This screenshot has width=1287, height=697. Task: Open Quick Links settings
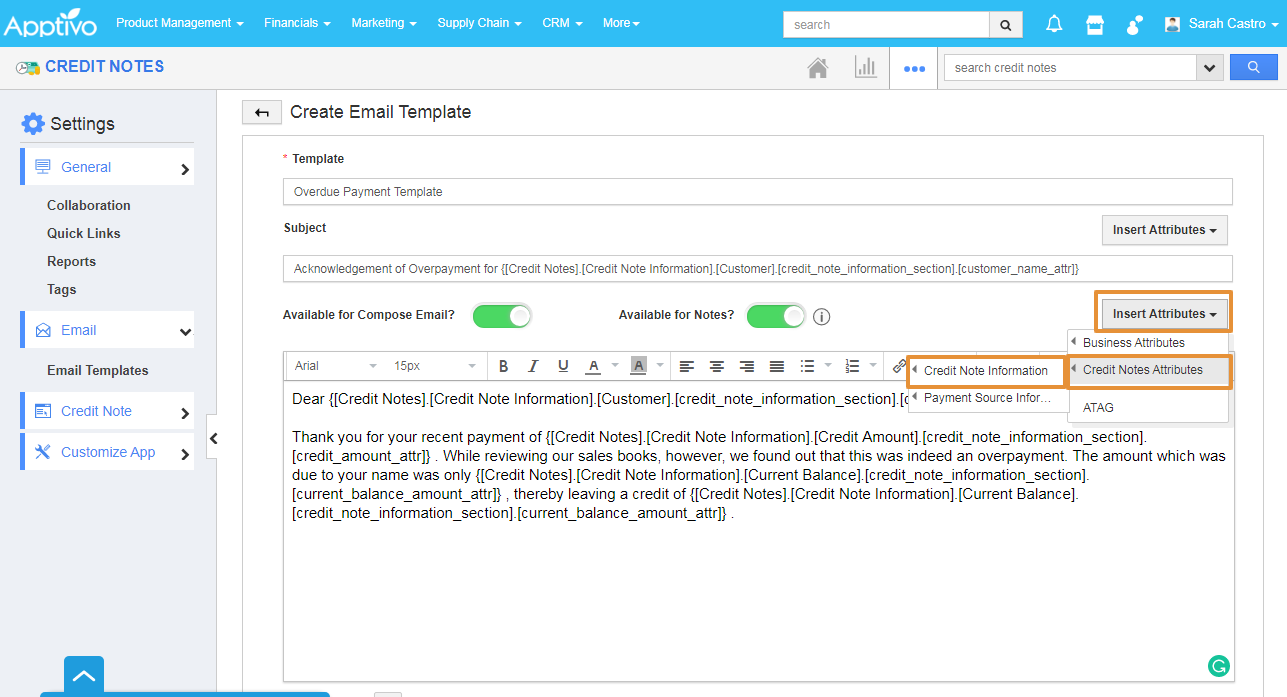[x=84, y=233]
